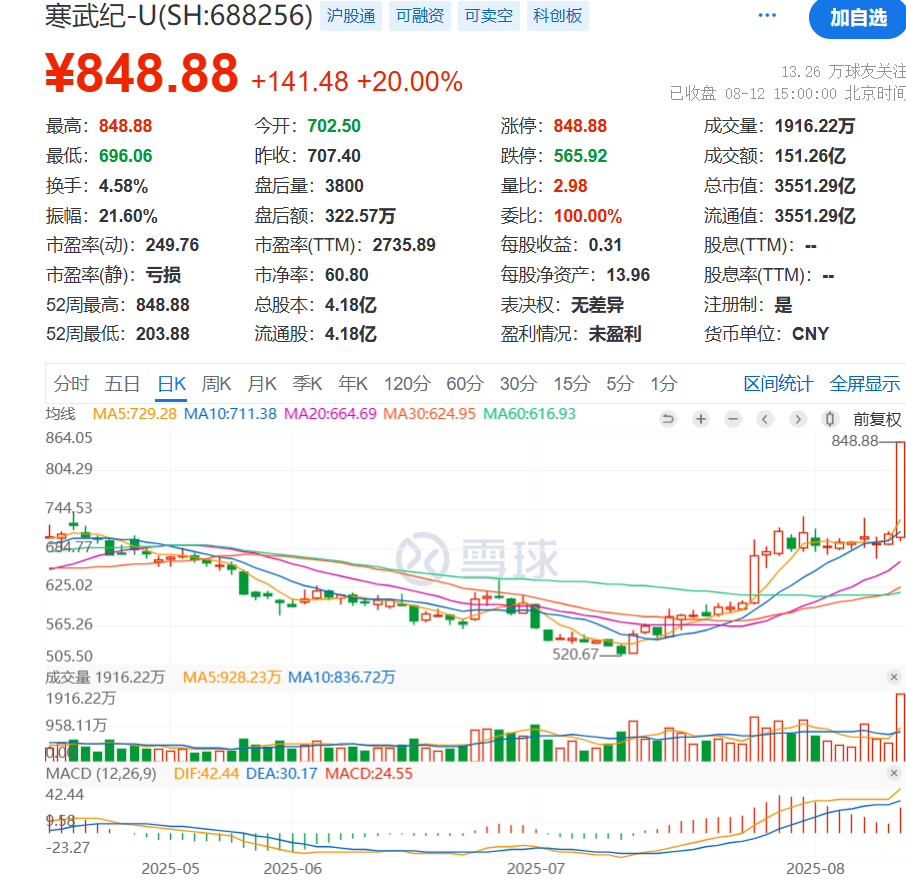Close the MACD indicator panel with its × toggle
The height and width of the screenshot is (884, 906).
pos(894,772)
